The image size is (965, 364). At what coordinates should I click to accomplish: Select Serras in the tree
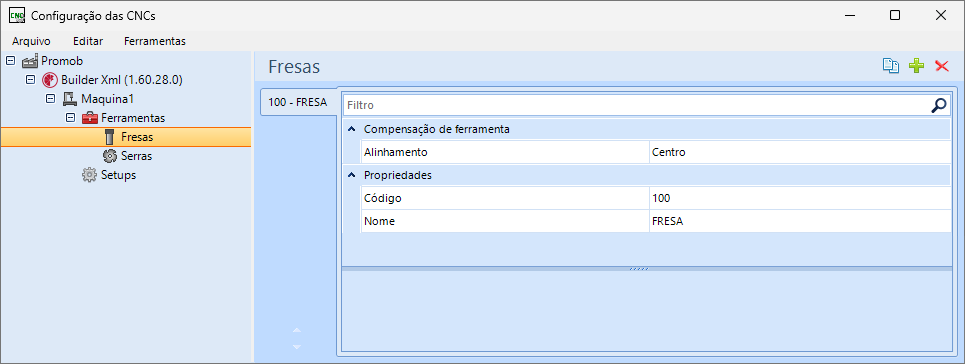(x=137, y=156)
